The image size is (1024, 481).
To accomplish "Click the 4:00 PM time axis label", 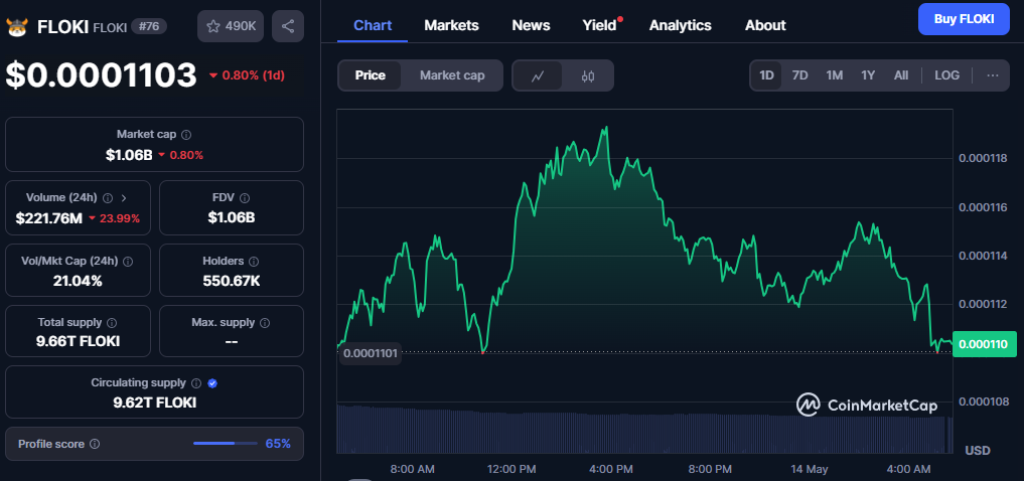I will (610, 469).
